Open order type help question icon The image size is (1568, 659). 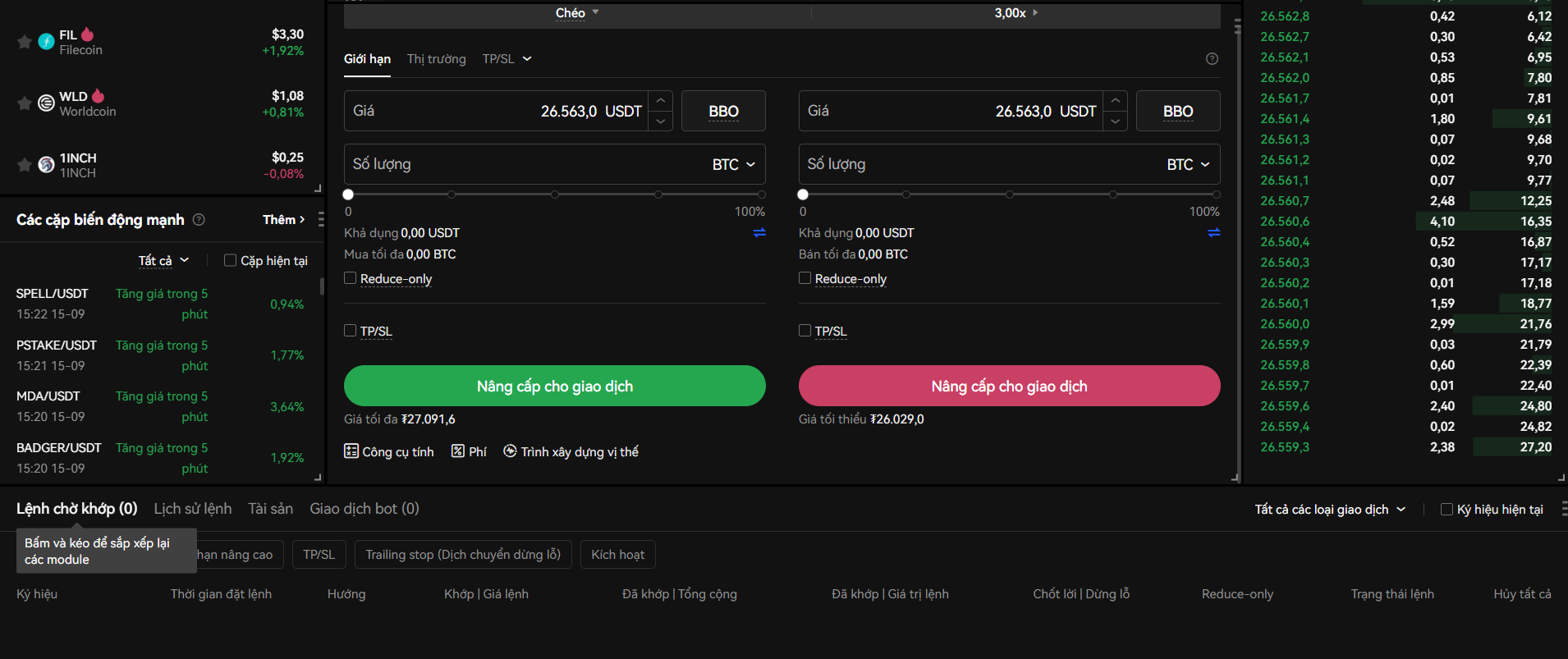pyautogui.click(x=1212, y=59)
